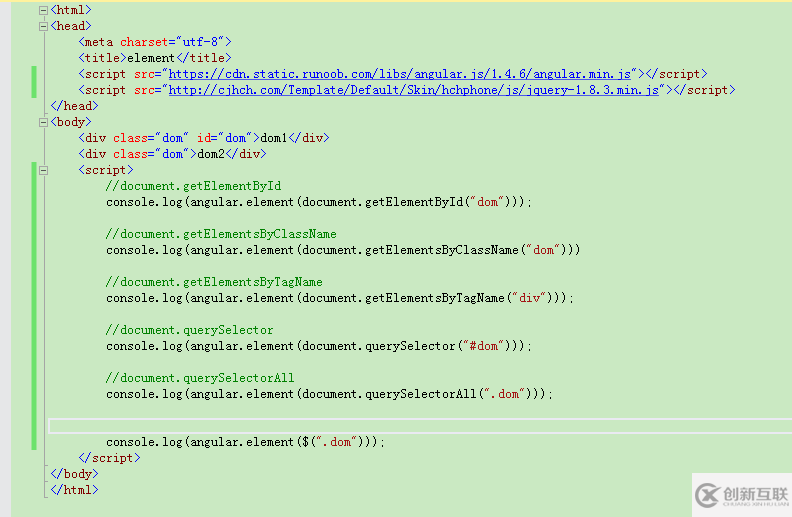
Task: Click the getElementById("dom") console.log line
Action: tap(319, 202)
